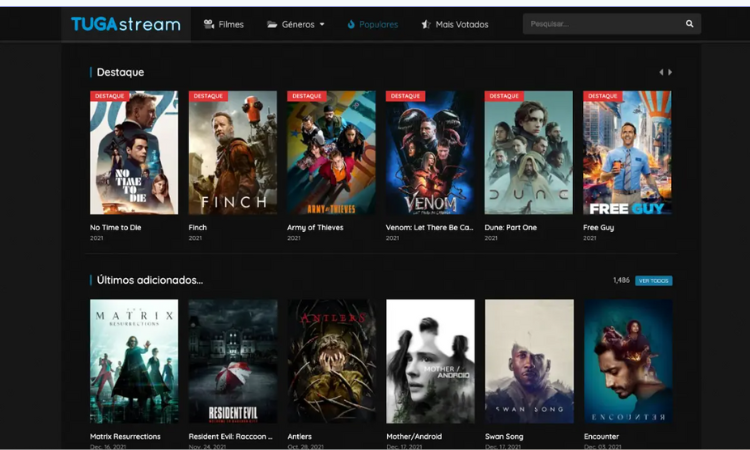Open the Encounter movie poster

628,361
